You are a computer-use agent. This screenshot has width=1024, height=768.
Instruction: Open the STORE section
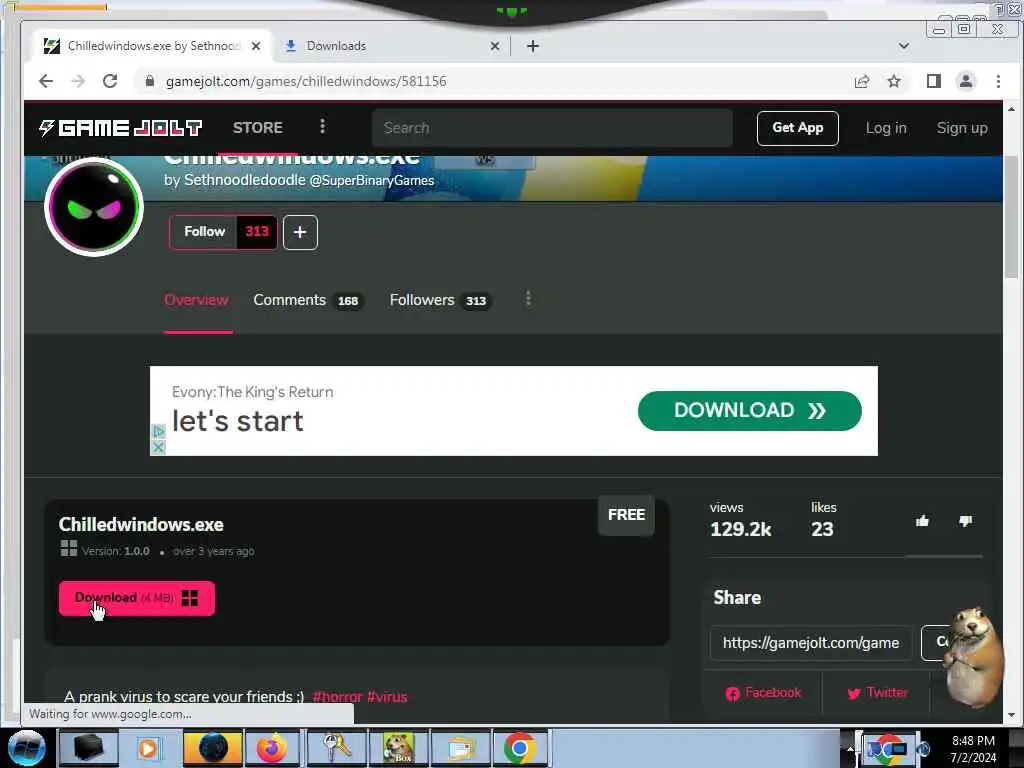coord(258,128)
